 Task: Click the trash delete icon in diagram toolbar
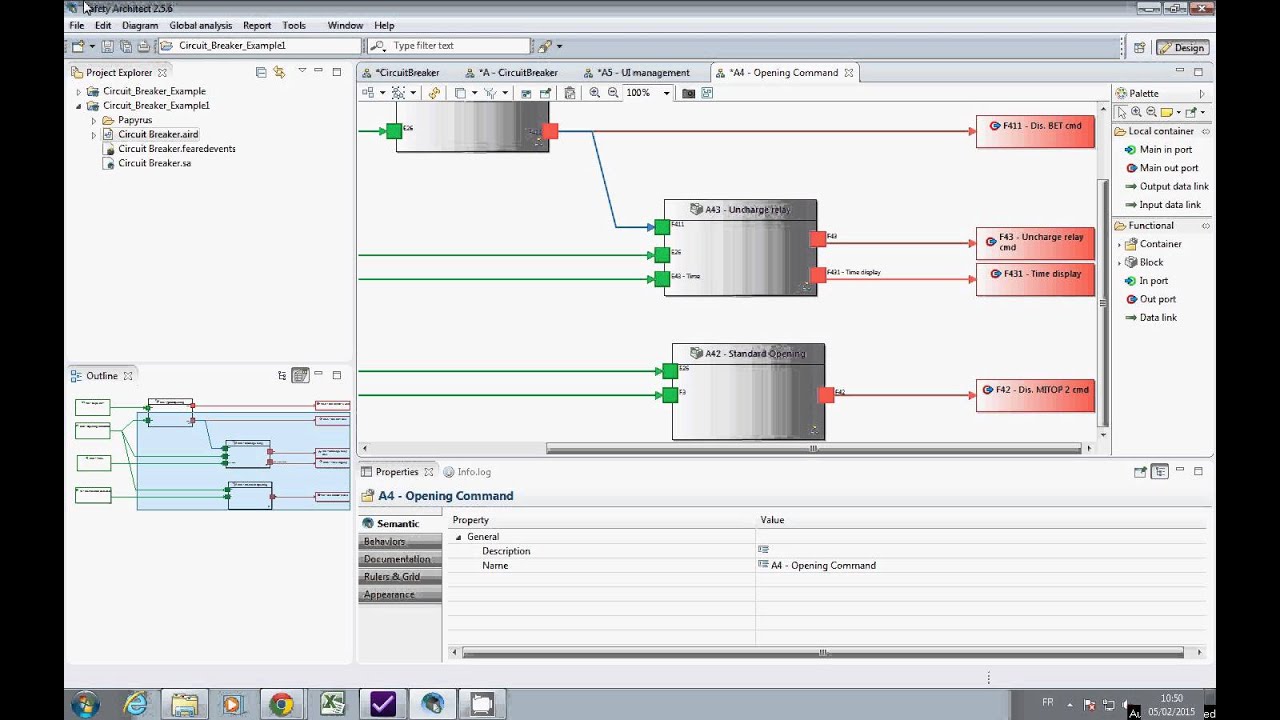tap(569, 93)
